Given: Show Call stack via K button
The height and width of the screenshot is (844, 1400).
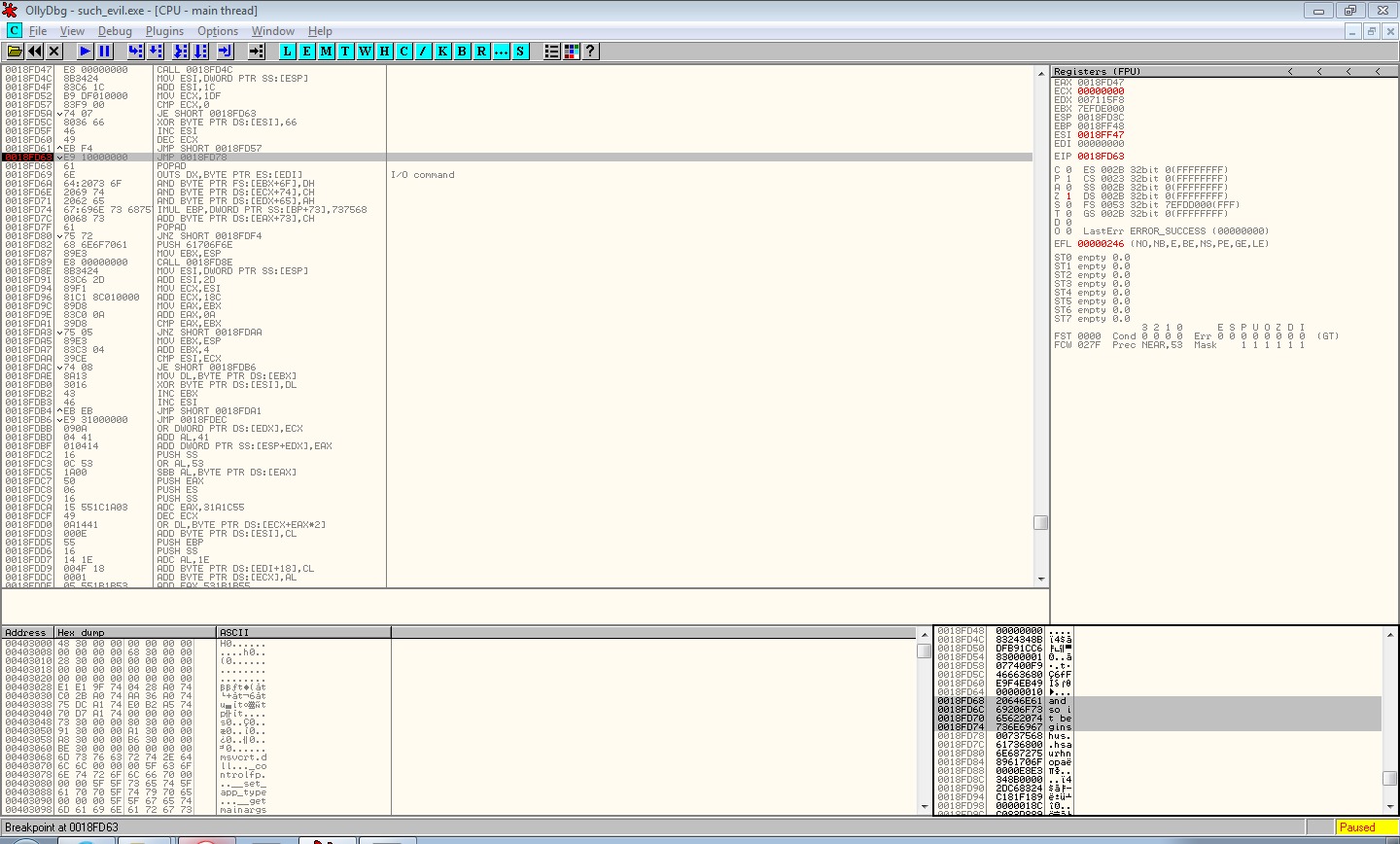Looking at the screenshot, I should coord(442,51).
